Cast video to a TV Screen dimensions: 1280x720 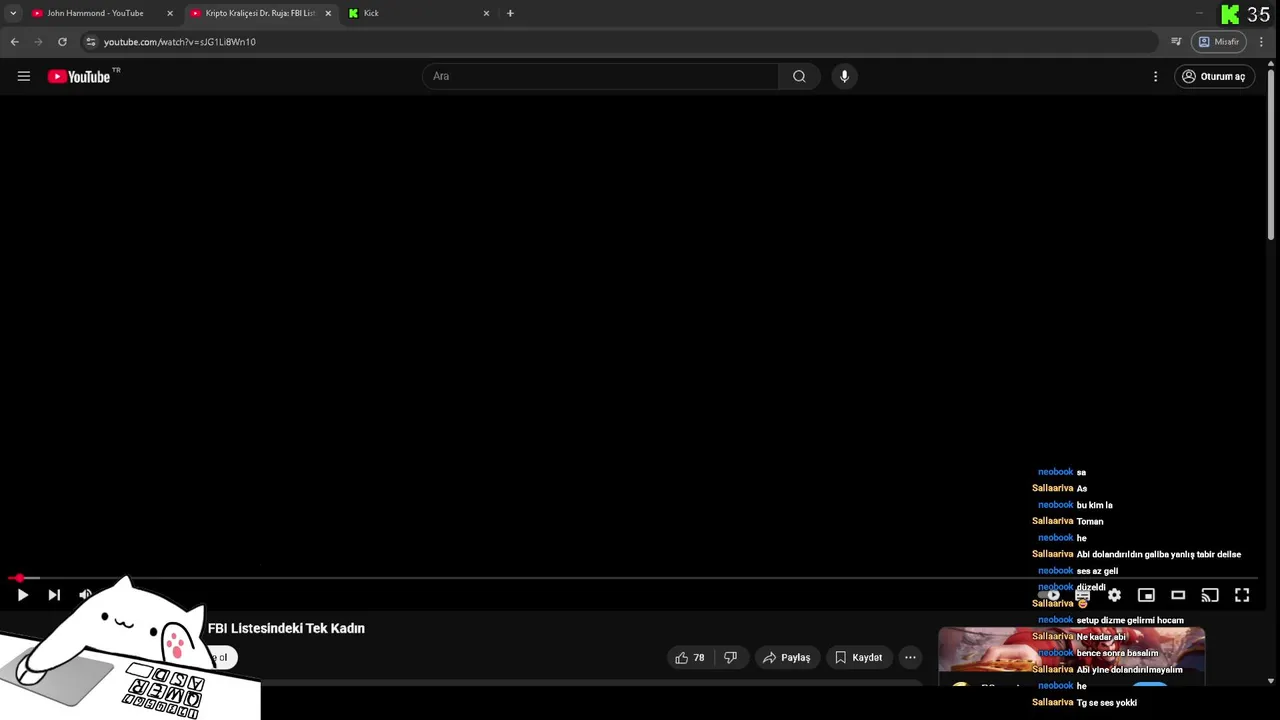(x=1210, y=595)
